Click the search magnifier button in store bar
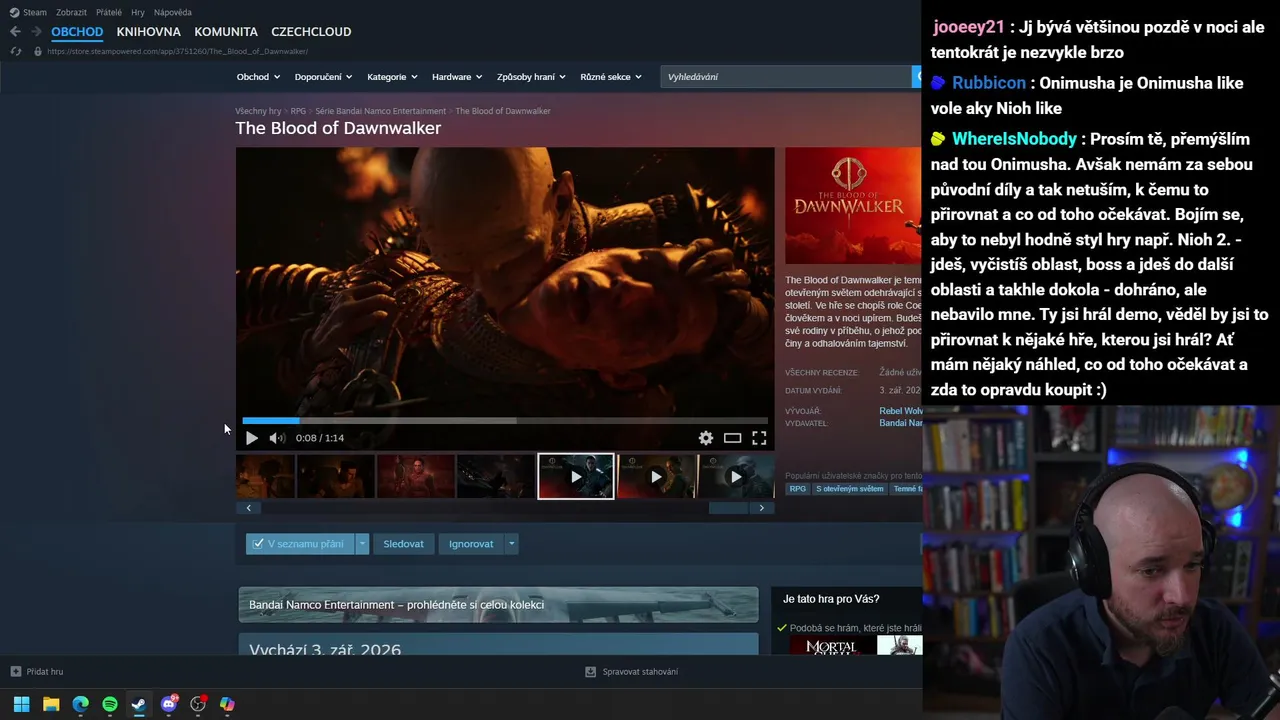The image size is (1280, 720). coord(917,76)
